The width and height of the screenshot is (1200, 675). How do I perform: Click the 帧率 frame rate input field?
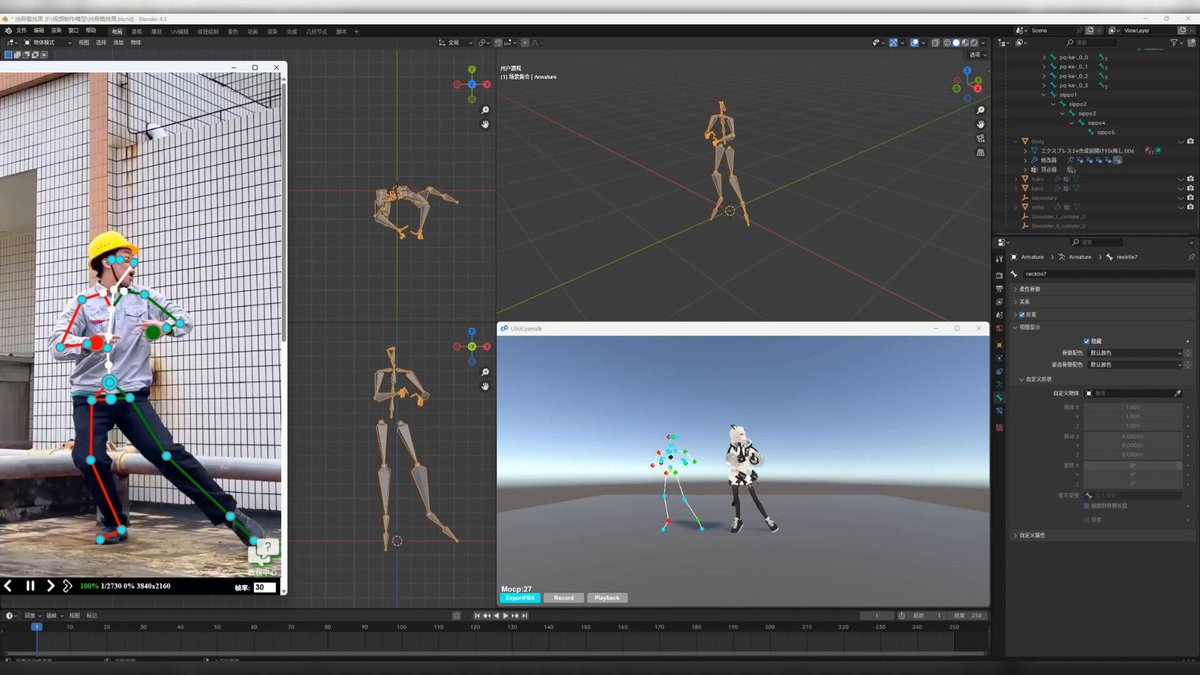[265, 588]
